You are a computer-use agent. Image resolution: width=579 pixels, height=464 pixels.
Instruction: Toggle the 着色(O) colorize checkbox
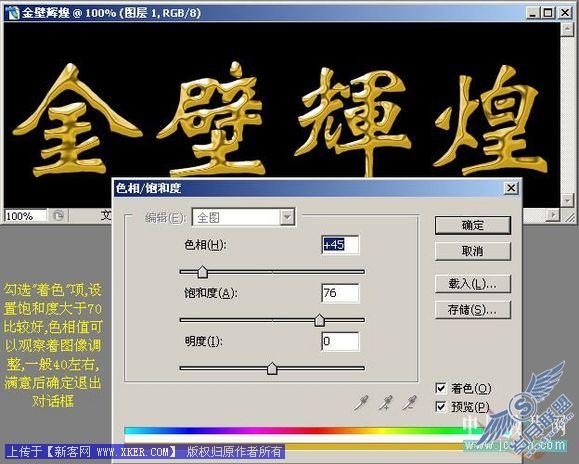(x=441, y=388)
